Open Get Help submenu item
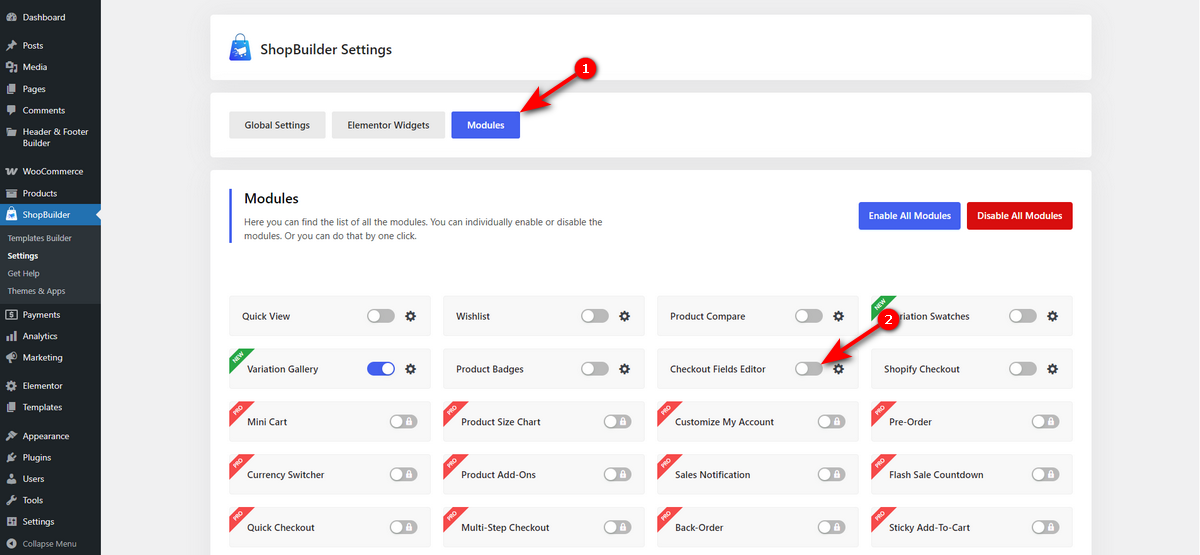 pos(23,273)
